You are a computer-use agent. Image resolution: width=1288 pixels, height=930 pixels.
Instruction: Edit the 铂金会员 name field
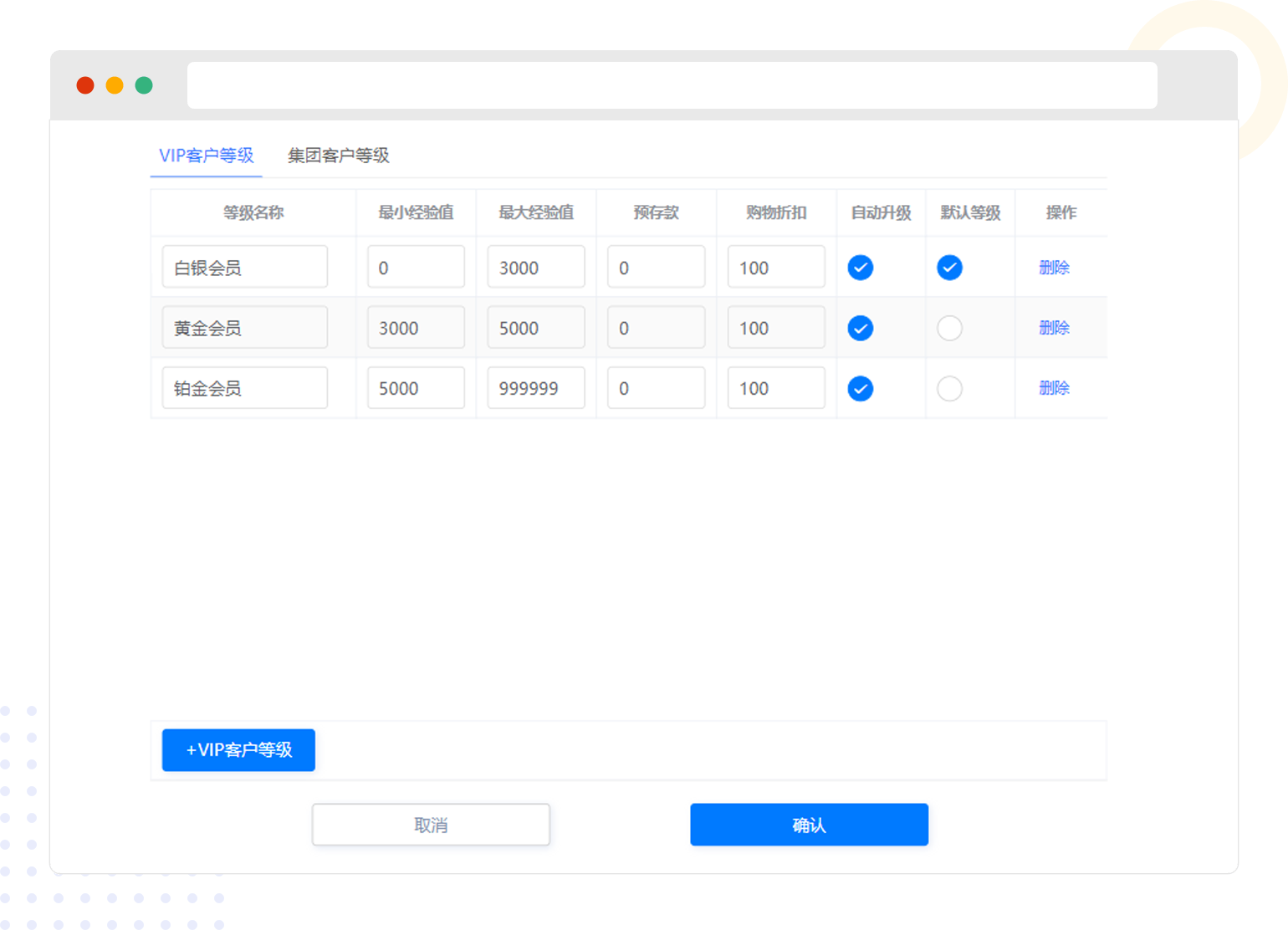pyautogui.click(x=245, y=387)
